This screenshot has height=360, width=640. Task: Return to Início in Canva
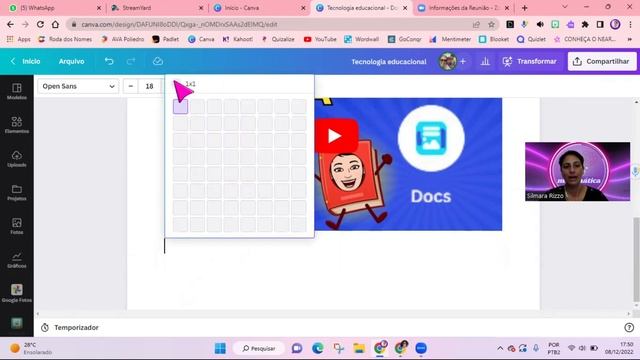[x=26, y=61]
